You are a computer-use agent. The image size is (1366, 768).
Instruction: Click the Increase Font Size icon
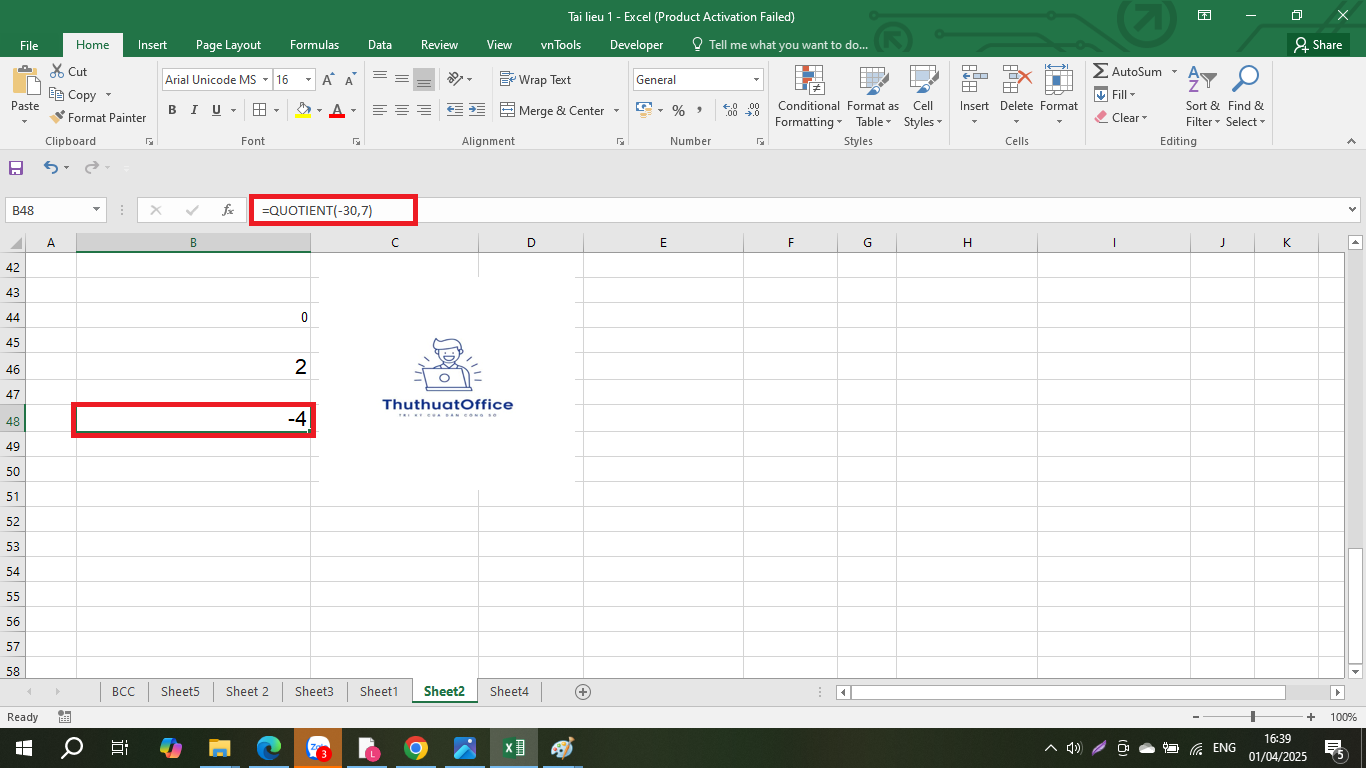point(328,80)
